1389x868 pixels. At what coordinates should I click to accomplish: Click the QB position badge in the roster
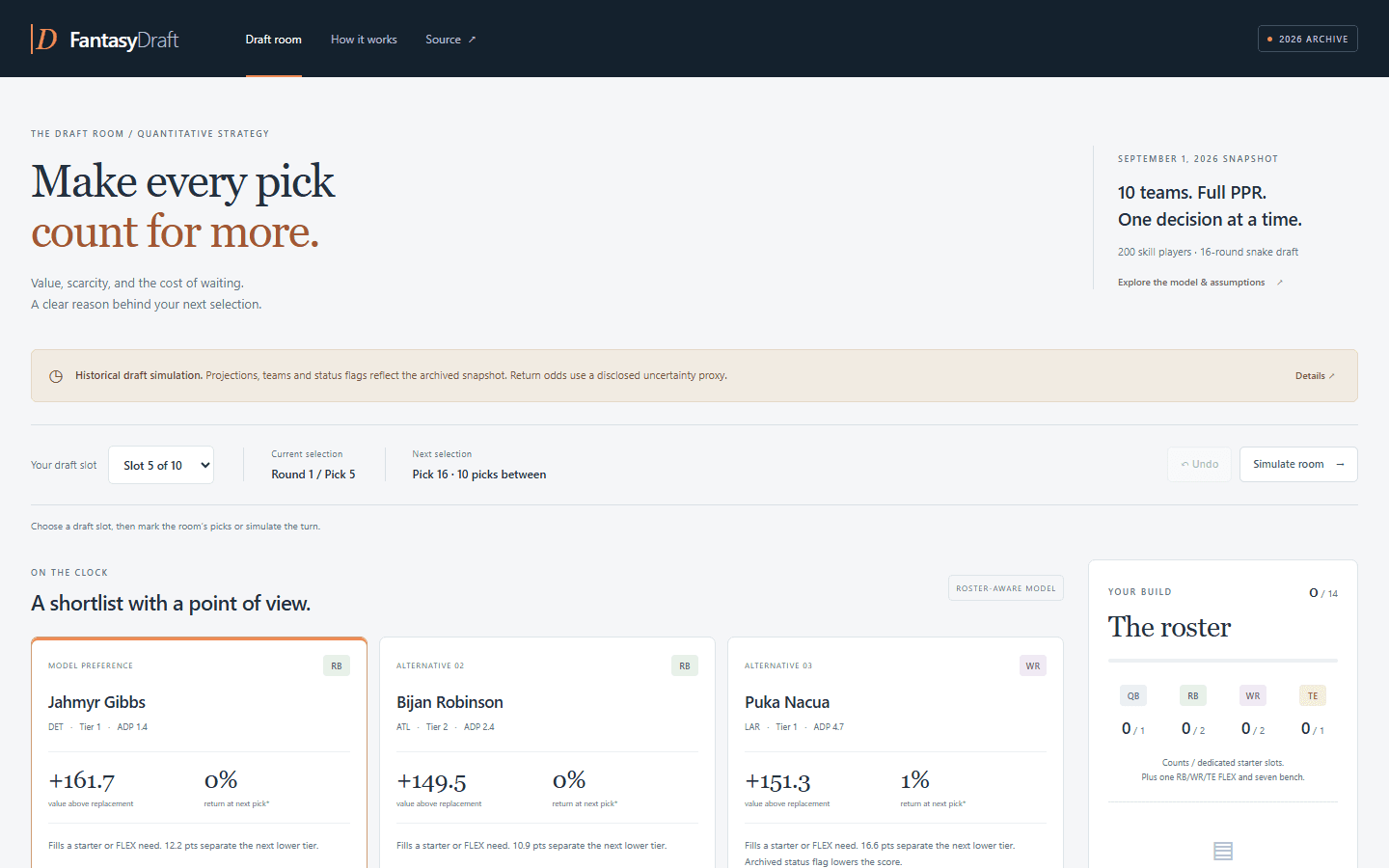pos(1133,695)
